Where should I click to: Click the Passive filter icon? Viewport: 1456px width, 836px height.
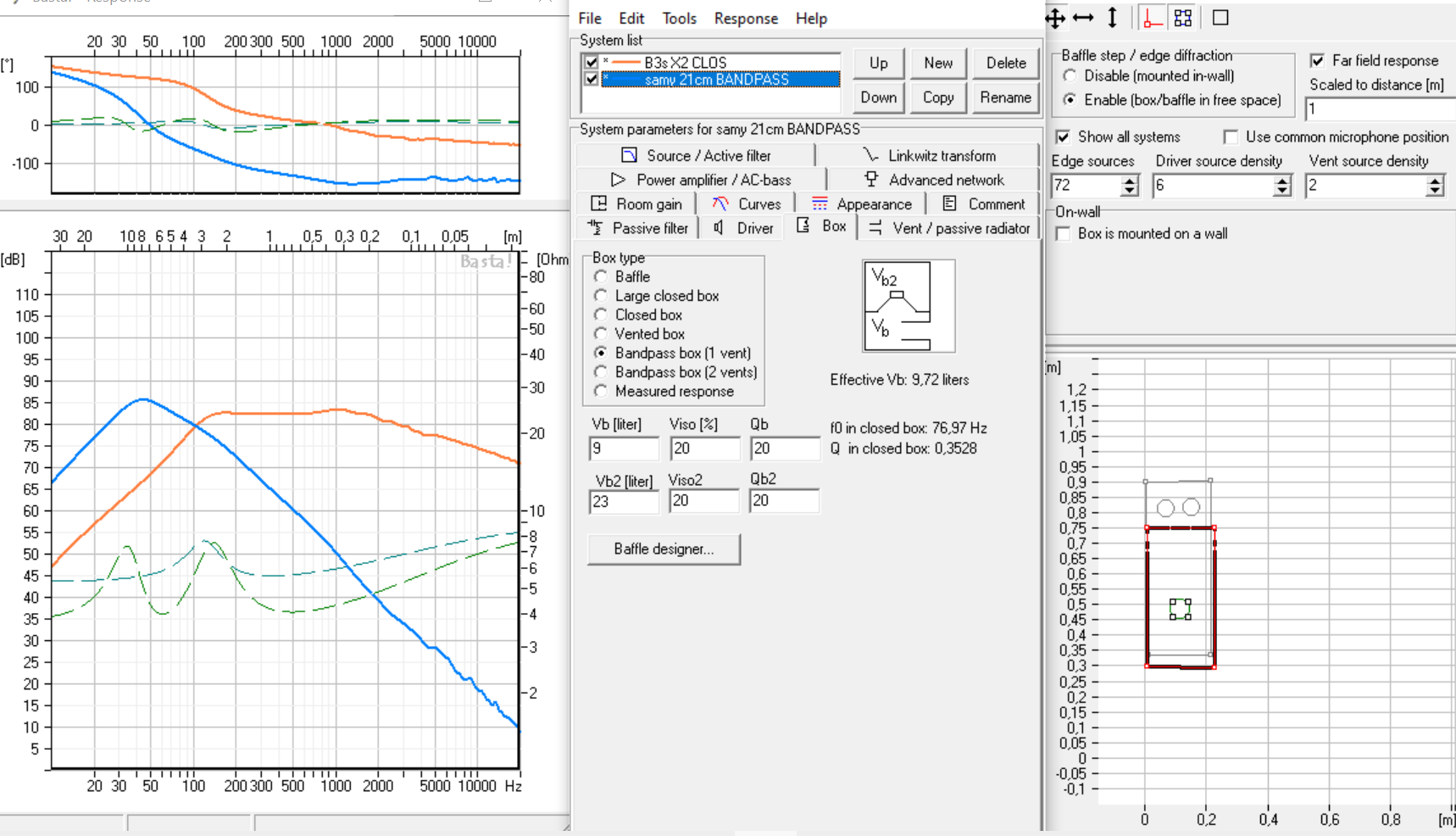(596, 227)
